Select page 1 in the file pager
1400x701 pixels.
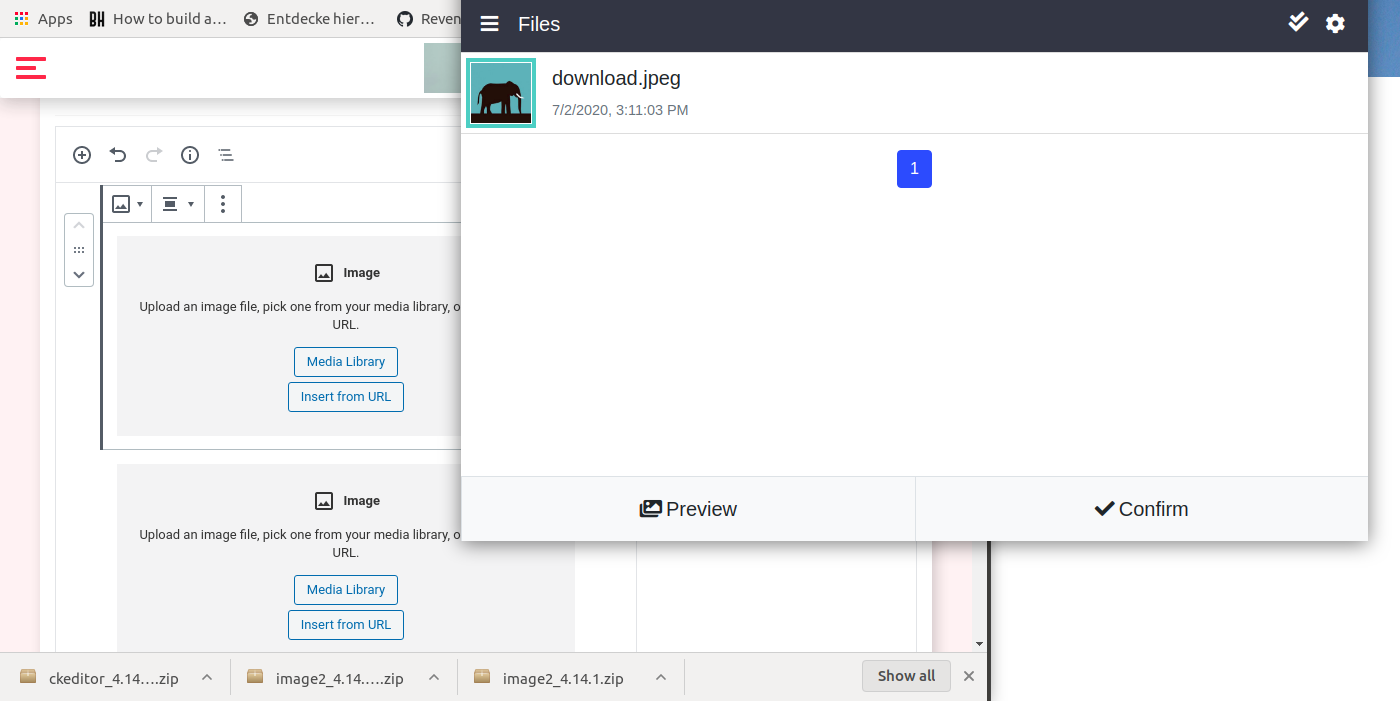coord(914,169)
